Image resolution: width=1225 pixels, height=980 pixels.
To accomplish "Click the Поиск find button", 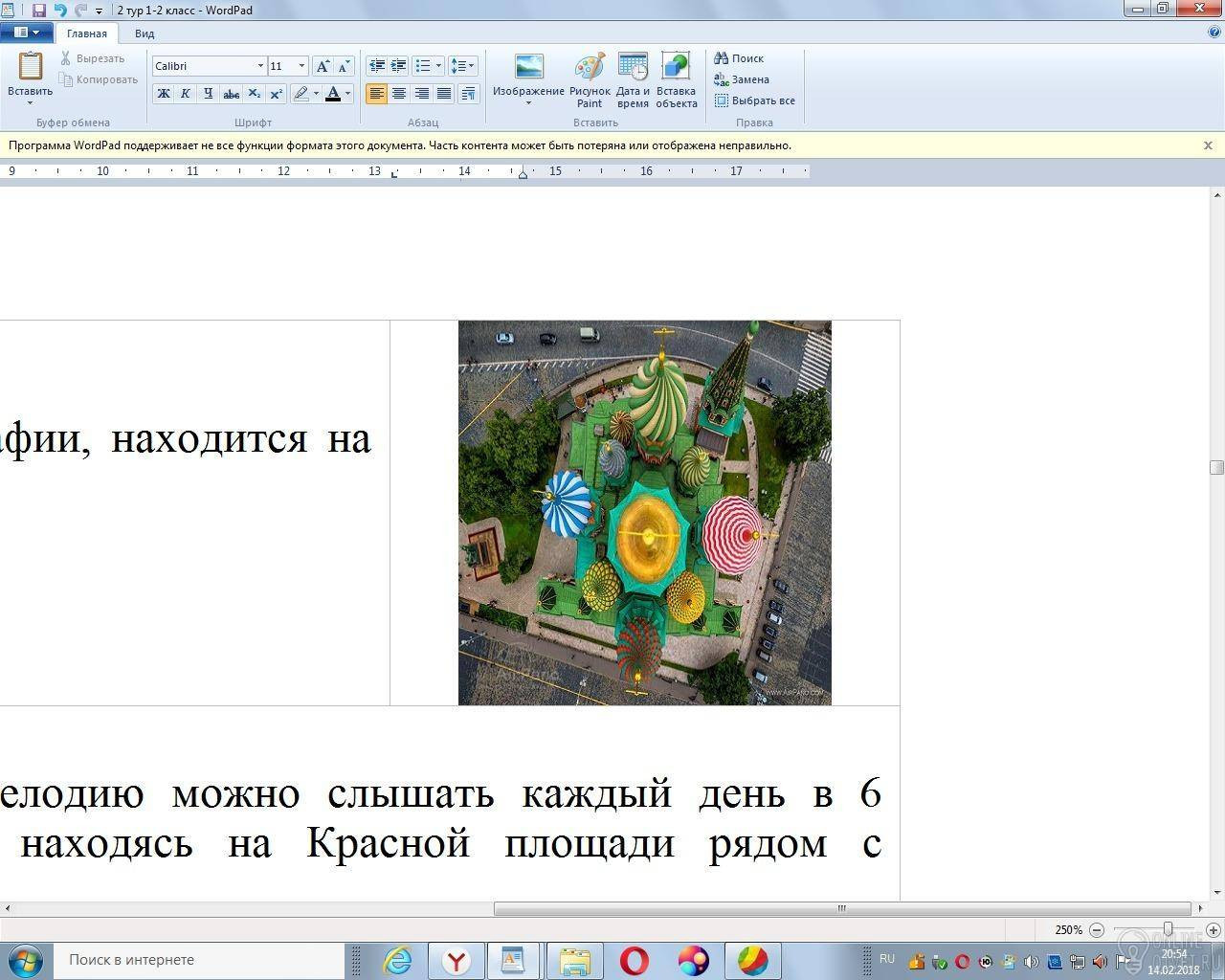I will coord(739,58).
